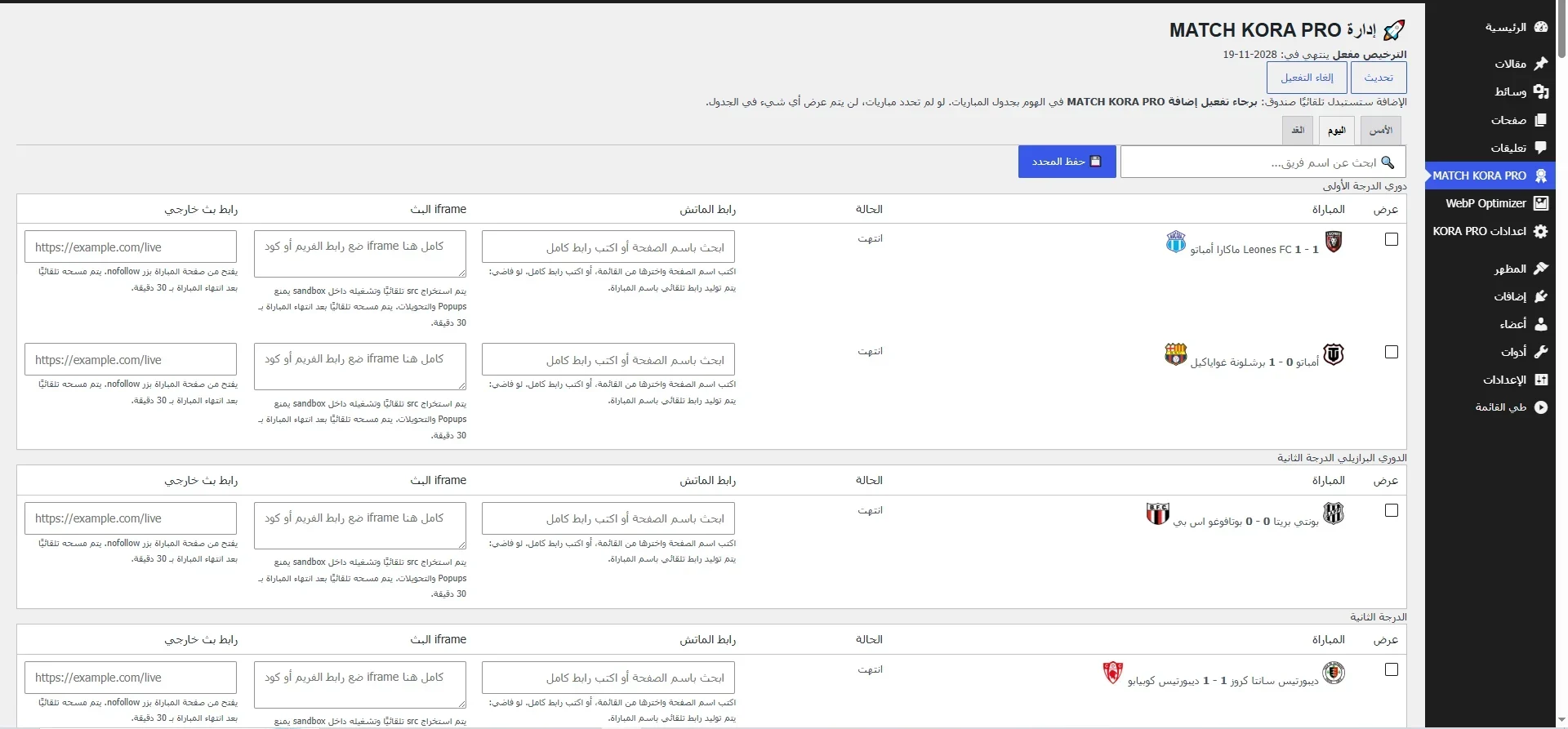Click the بوتافوغو اس بي team logo

pyautogui.click(x=1158, y=513)
